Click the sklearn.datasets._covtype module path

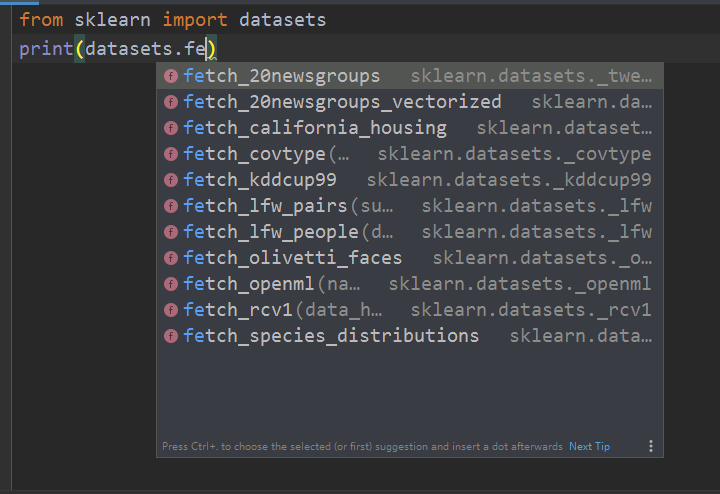[x=514, y=154]
